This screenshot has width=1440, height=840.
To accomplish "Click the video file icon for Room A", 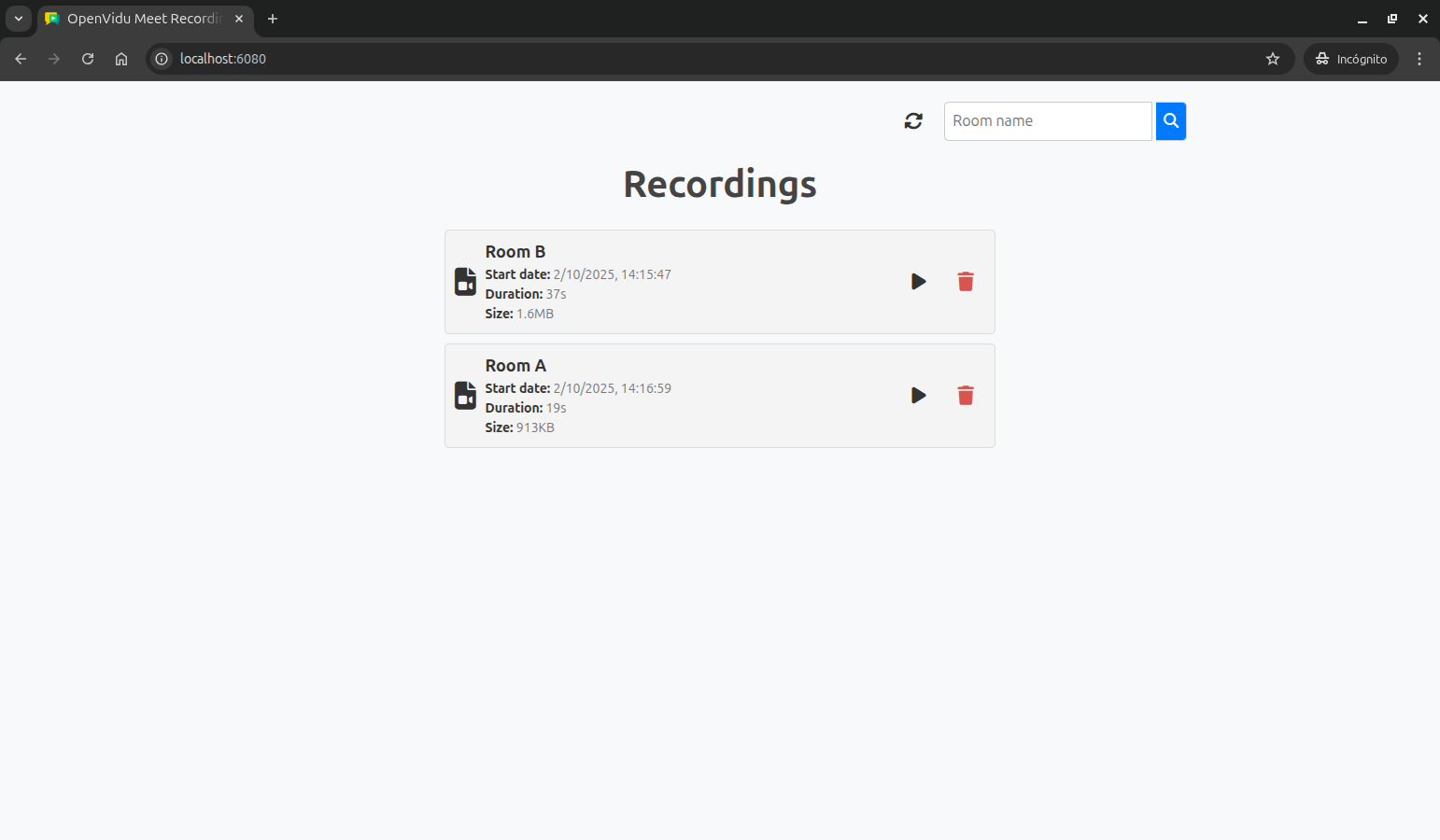I will pyautogui.click(x=465, y=396).
